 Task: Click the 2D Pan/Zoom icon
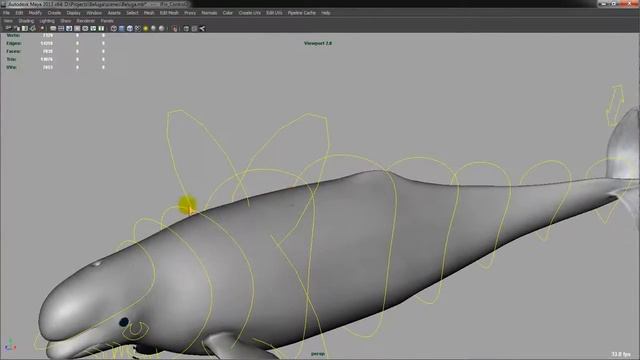(42, 29)
